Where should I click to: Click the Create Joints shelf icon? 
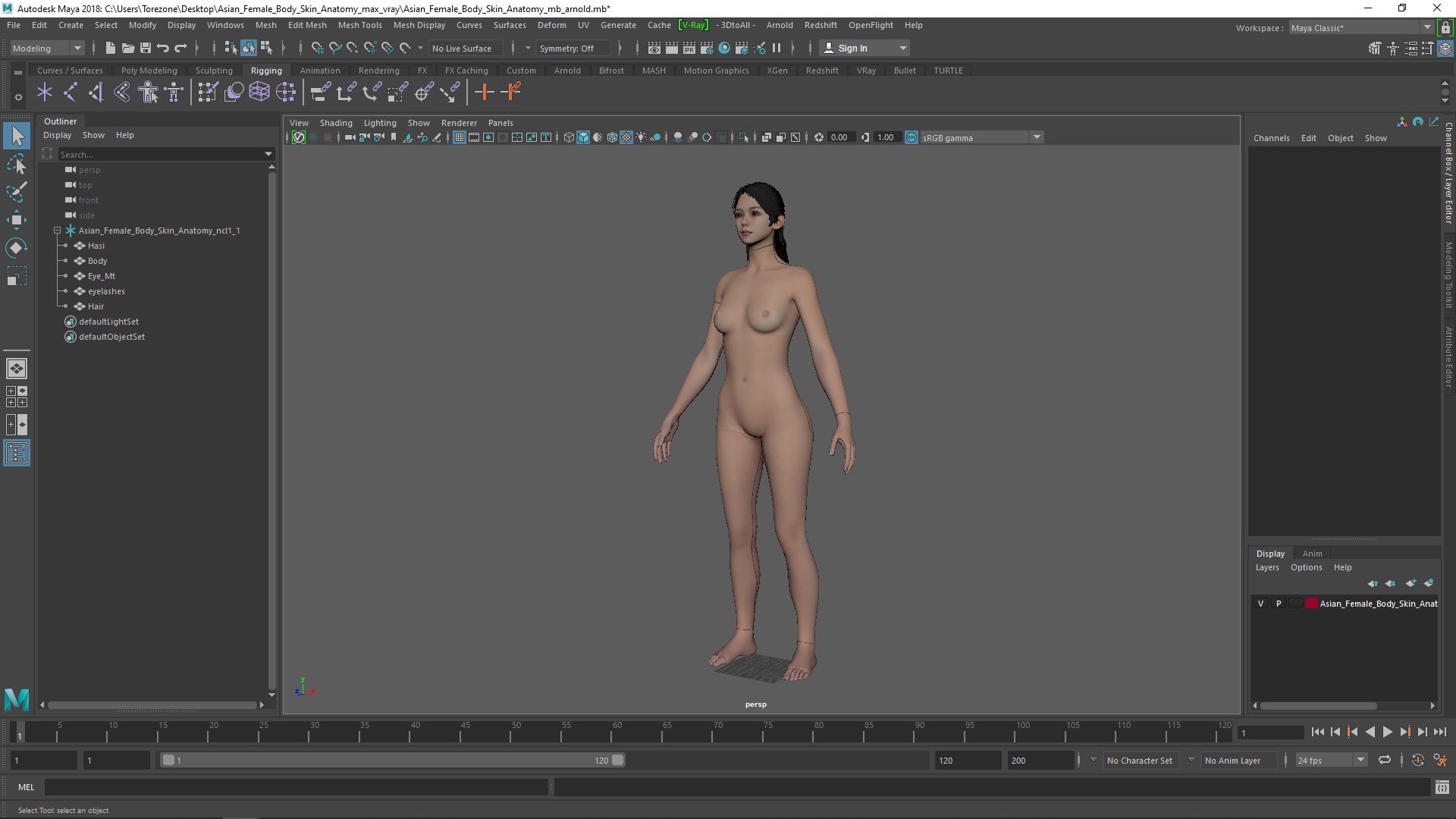click(71, 93)
